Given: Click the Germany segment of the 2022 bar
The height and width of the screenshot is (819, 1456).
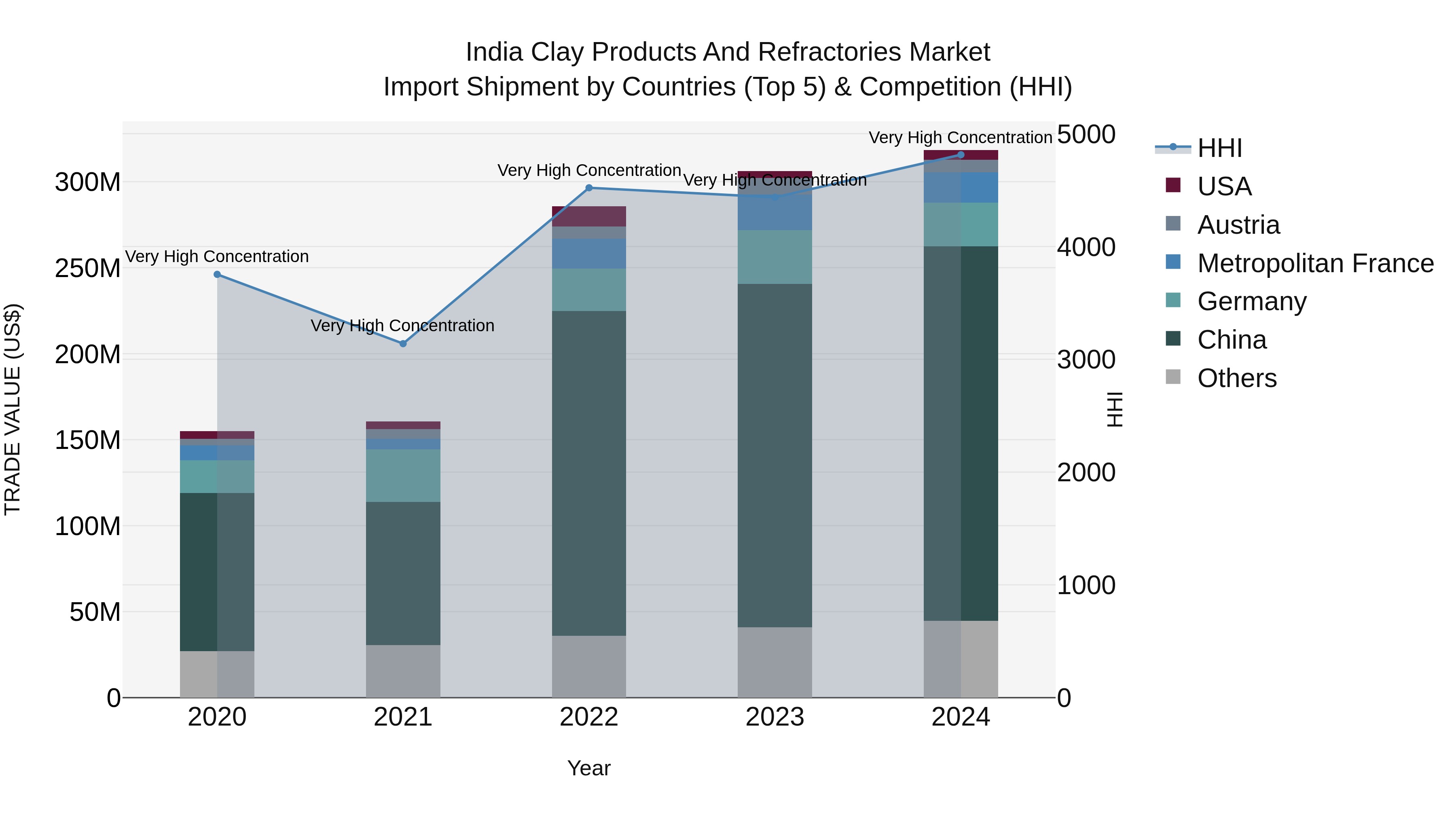Looking at the screenshot, I should 589,290.
